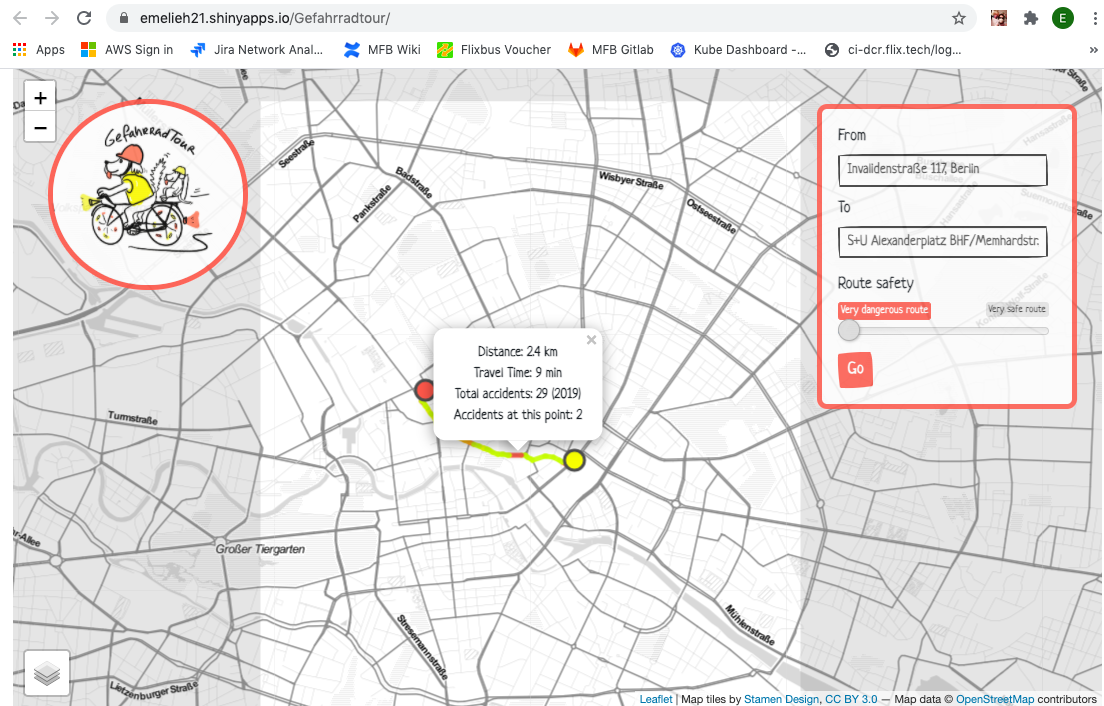Viewport: 1104px width, 706px height.
Task: Click the GefahrradTour logo
Action: pyautogui.click(x=148, y=194)
